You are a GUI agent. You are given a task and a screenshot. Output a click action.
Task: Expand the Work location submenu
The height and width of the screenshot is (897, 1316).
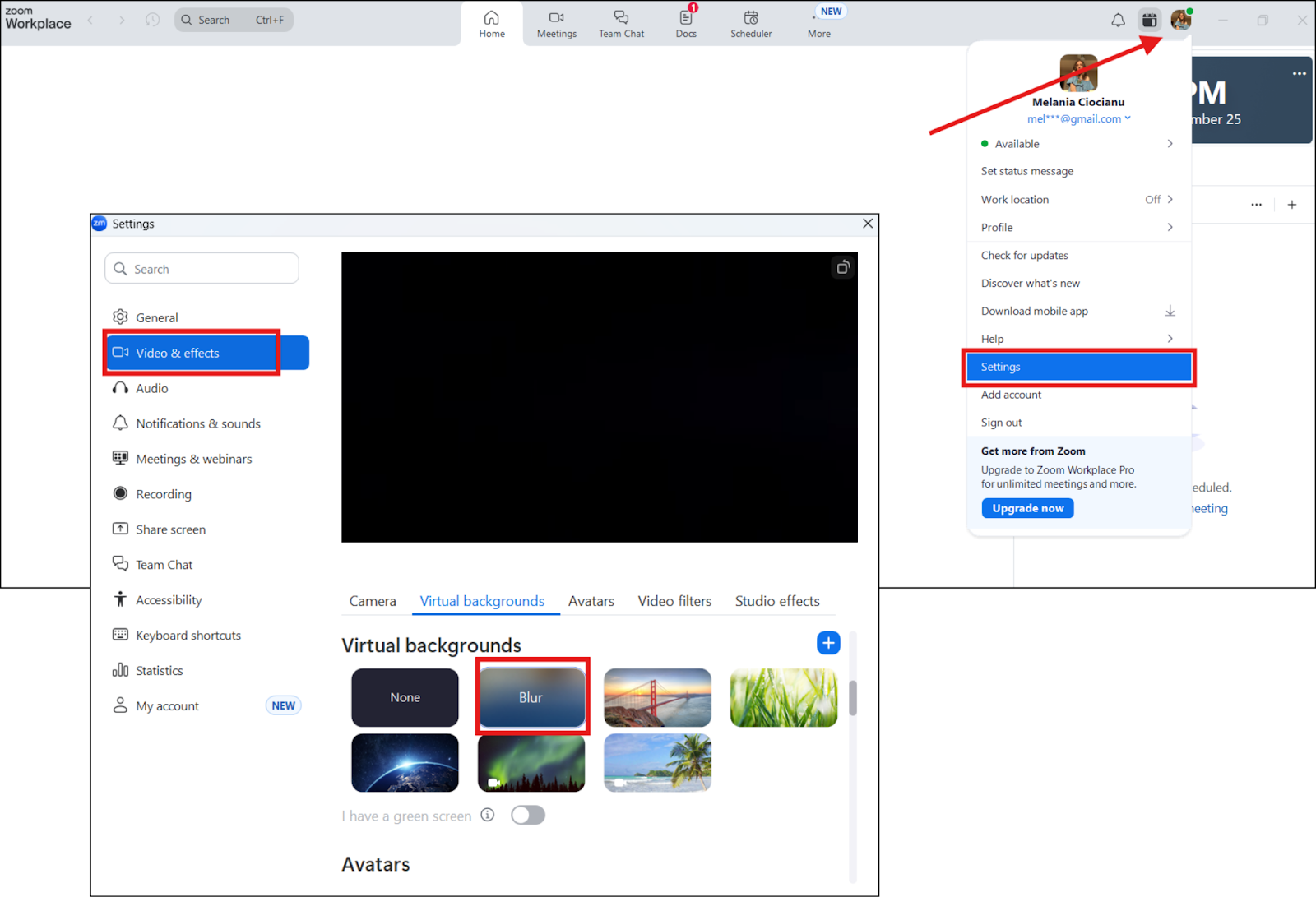pyautogui.click(x=1170, y=200)
